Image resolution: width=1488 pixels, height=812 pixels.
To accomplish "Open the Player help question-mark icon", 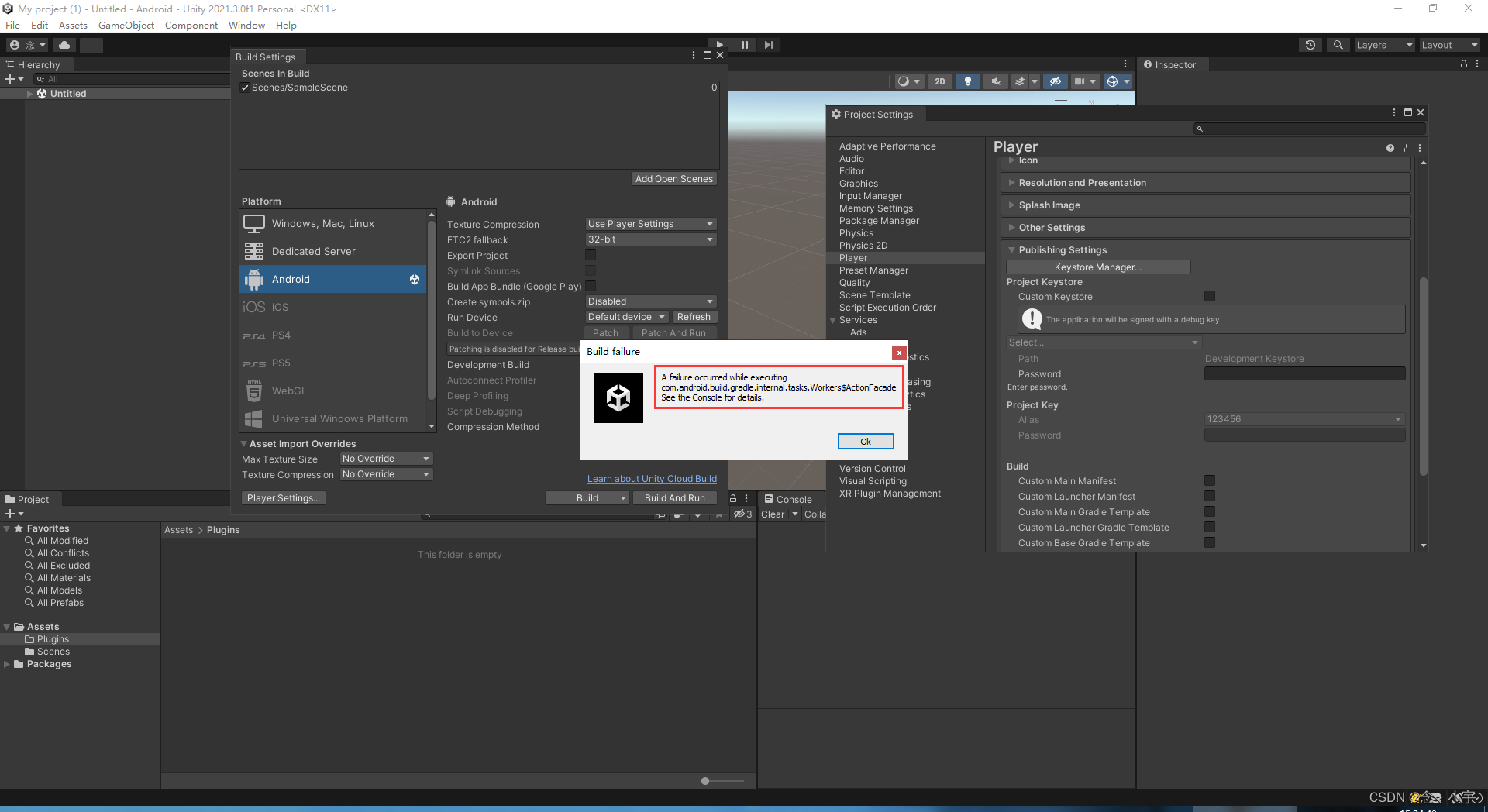I will coord(1390,148).
